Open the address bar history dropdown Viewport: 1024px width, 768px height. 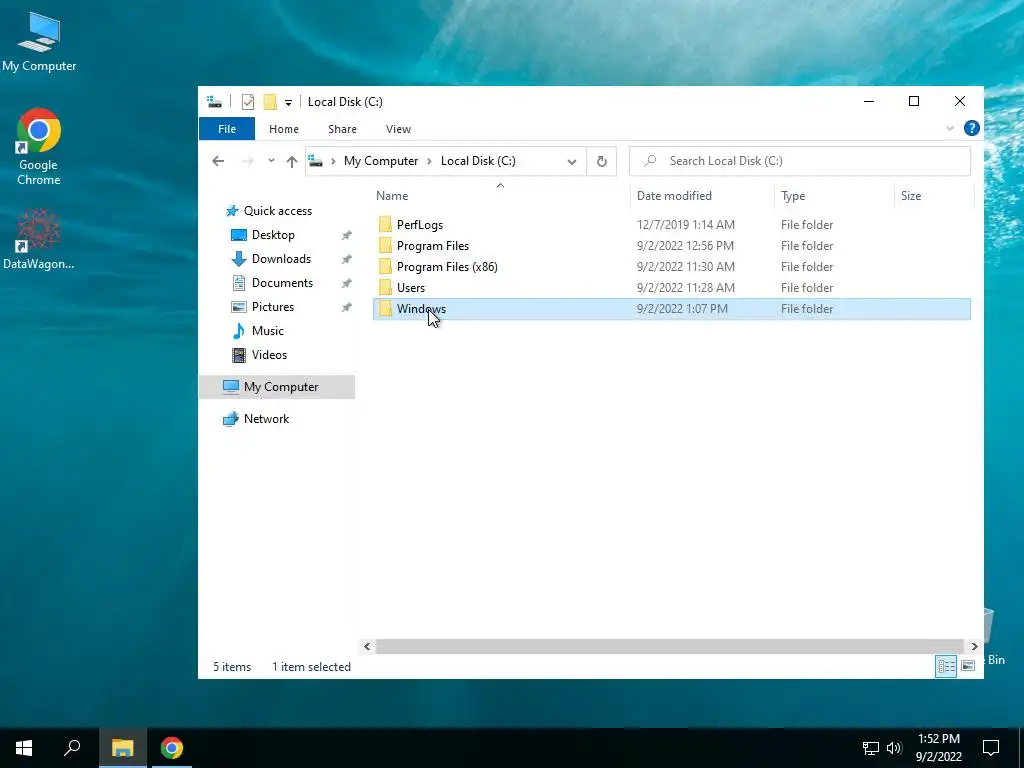(571, 161)
